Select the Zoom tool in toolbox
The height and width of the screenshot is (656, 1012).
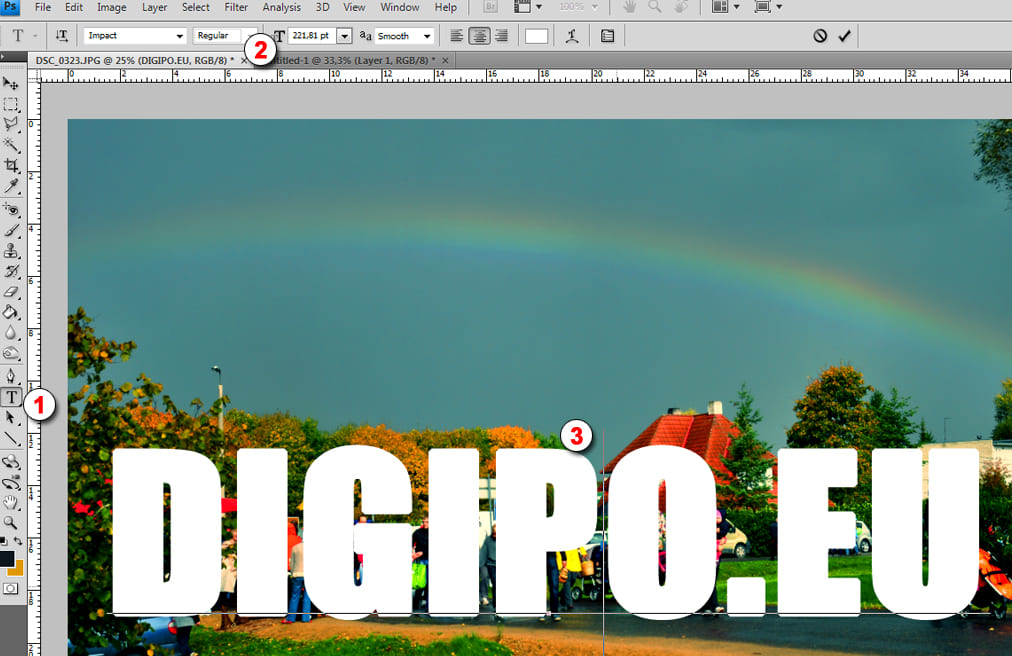click(11, 522)
